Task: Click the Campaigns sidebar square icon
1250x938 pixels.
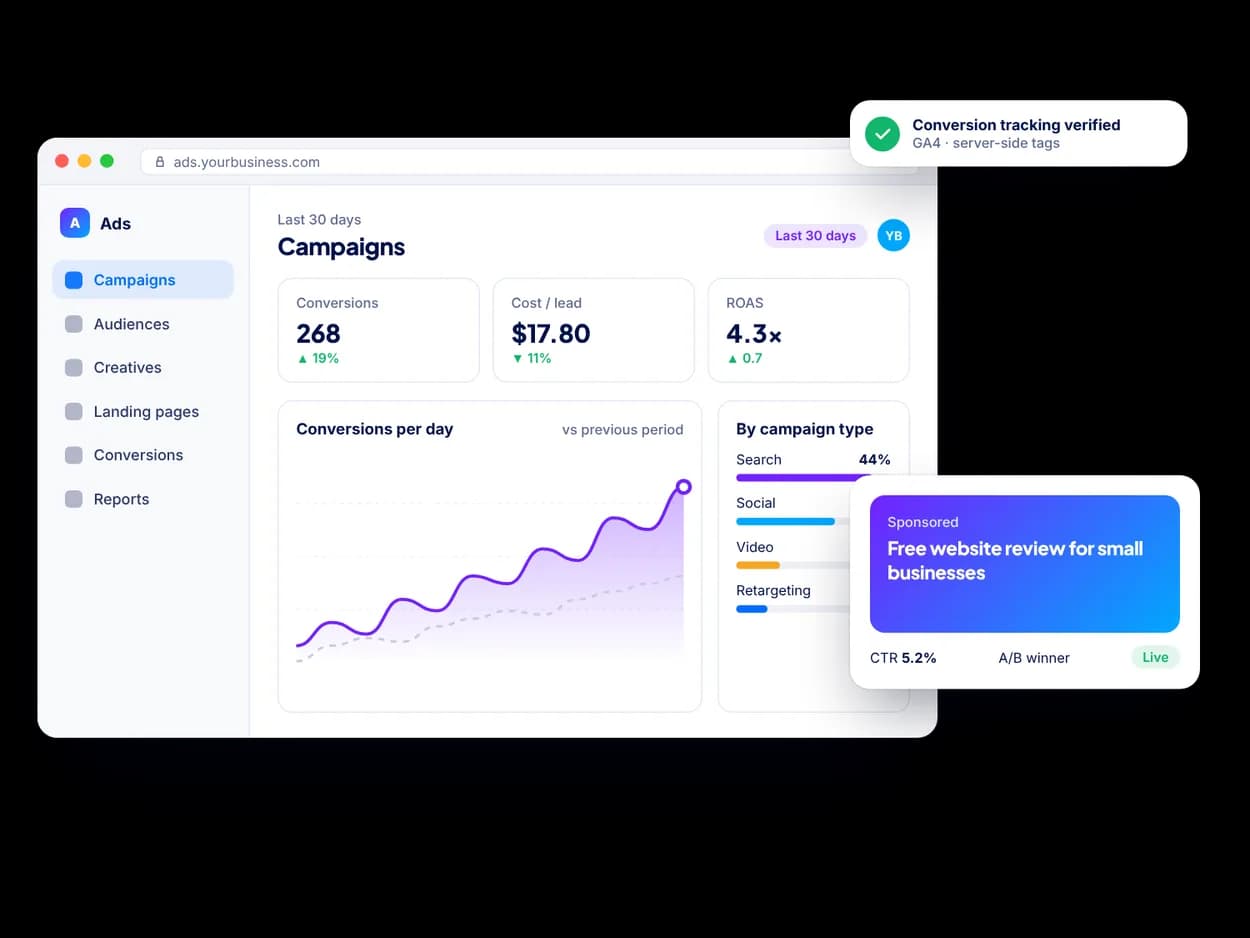Action: [74, 280]
